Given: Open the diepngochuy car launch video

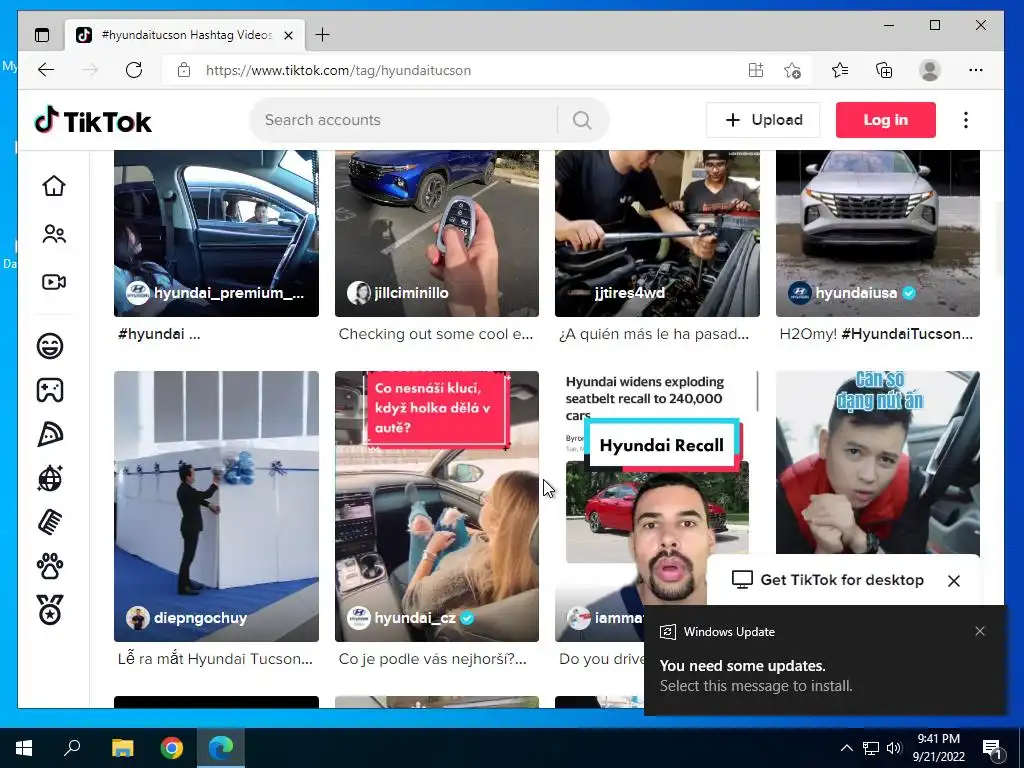Looking at the screenshot, I should [x=216, y=506].
